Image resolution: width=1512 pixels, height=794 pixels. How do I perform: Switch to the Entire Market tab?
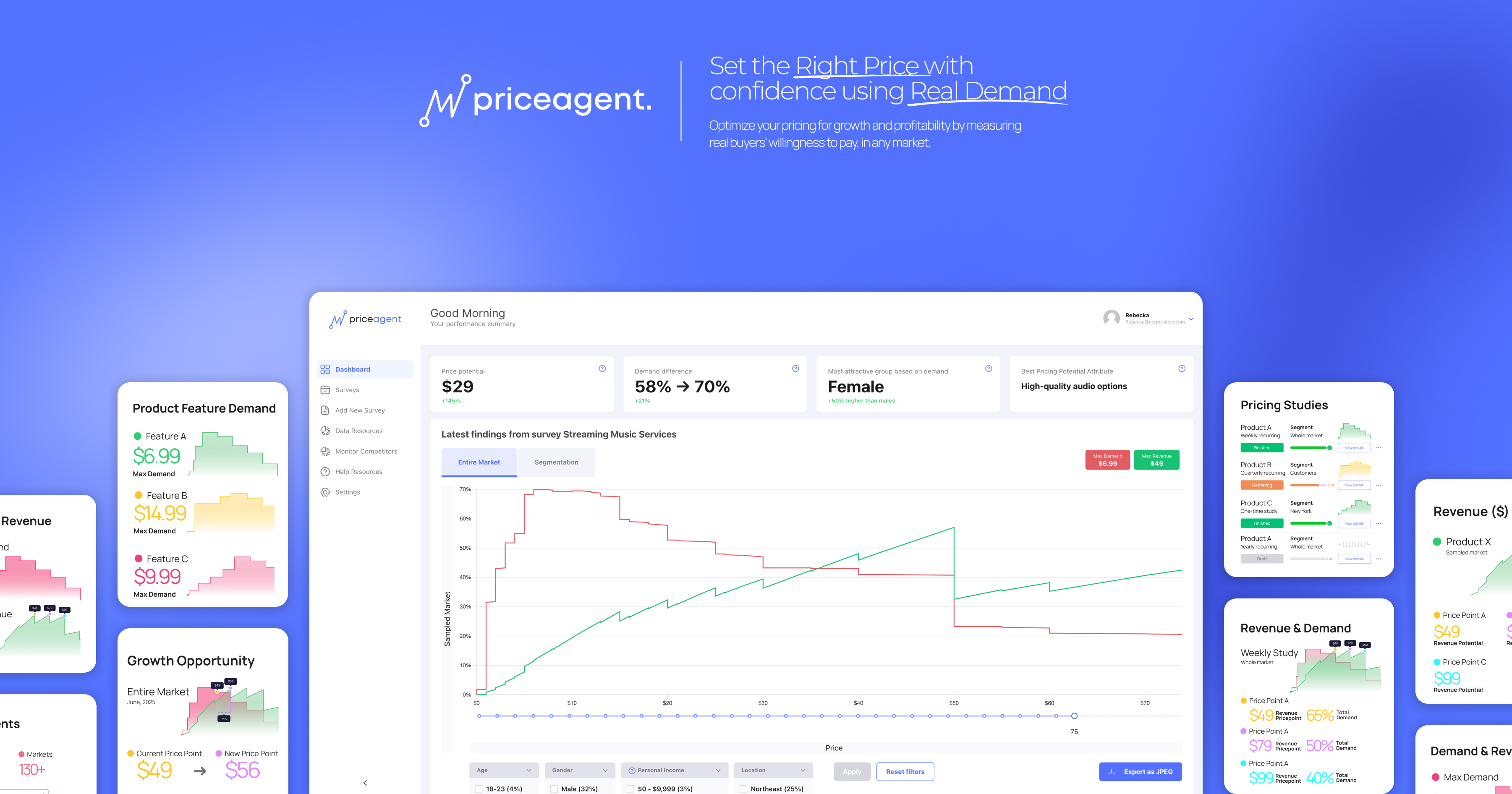click(479, 462)
